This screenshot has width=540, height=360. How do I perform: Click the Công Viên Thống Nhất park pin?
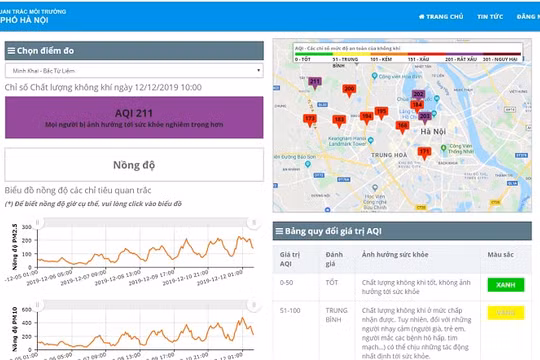444,148
